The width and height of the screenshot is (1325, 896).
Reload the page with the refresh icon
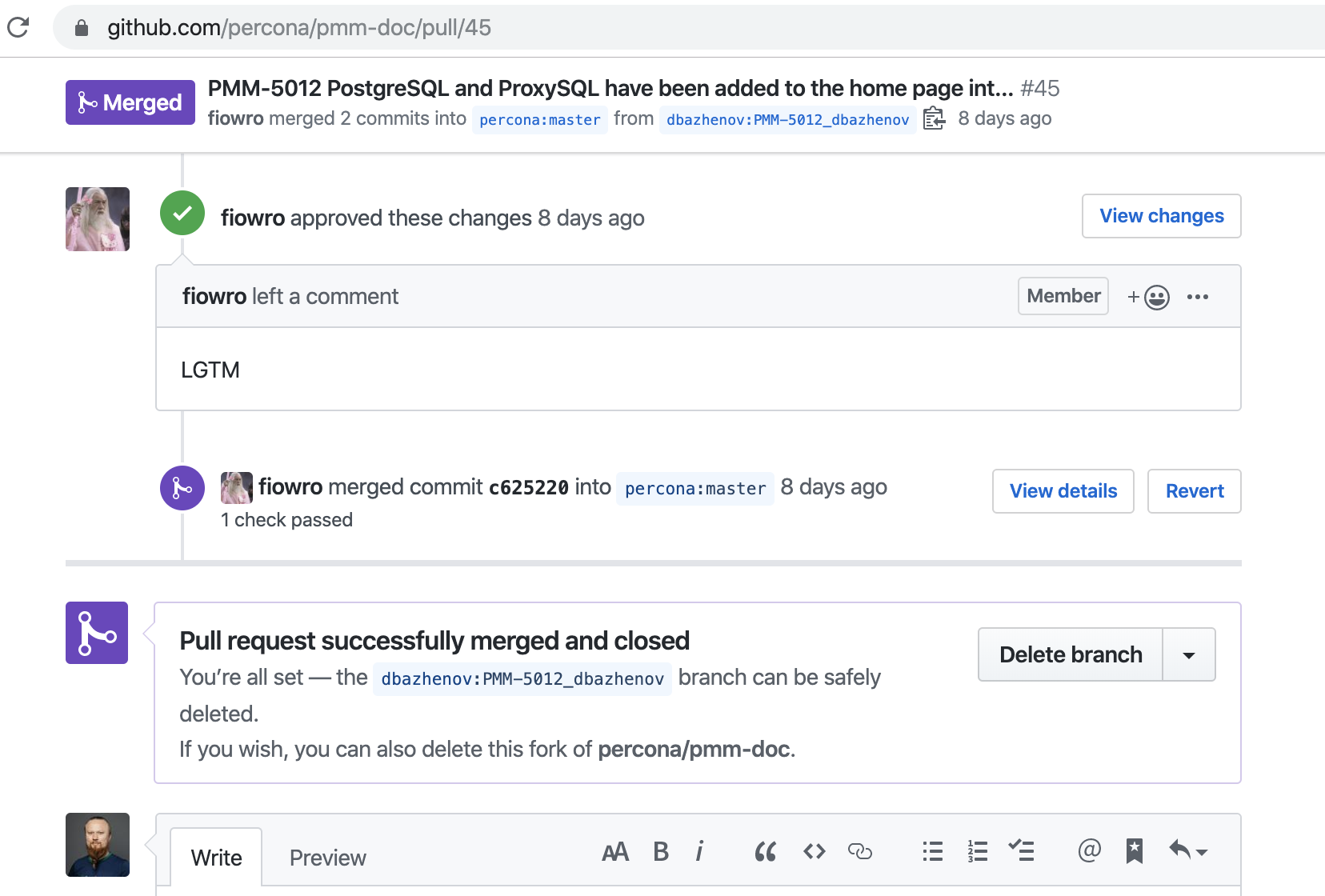(18, 27)
